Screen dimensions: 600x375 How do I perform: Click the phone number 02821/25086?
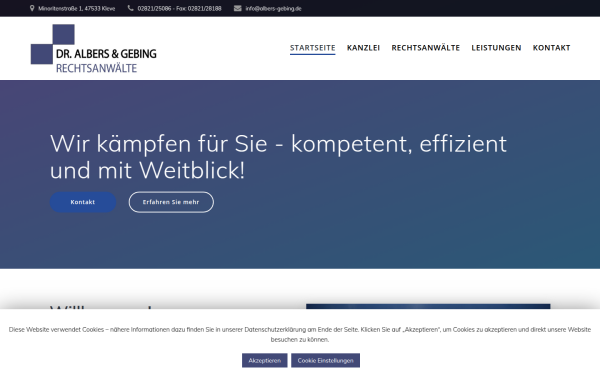(154, 8)
